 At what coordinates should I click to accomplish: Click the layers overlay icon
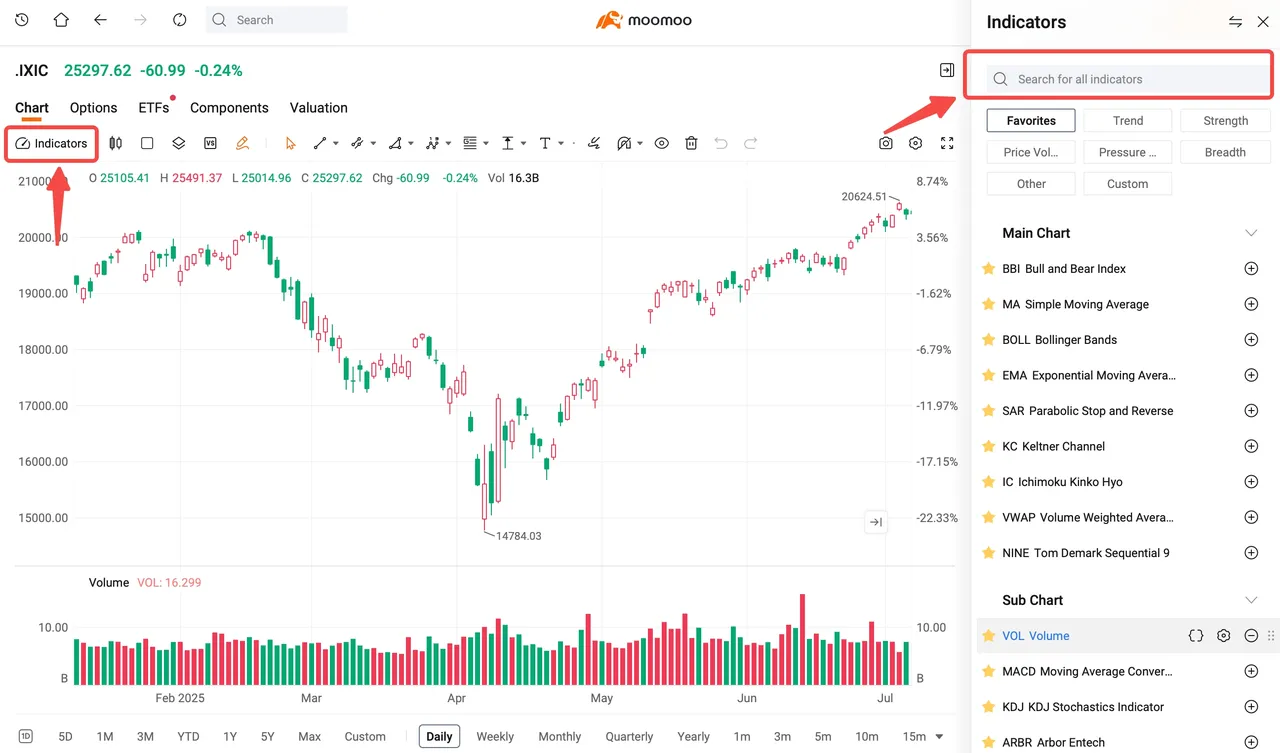178,143
